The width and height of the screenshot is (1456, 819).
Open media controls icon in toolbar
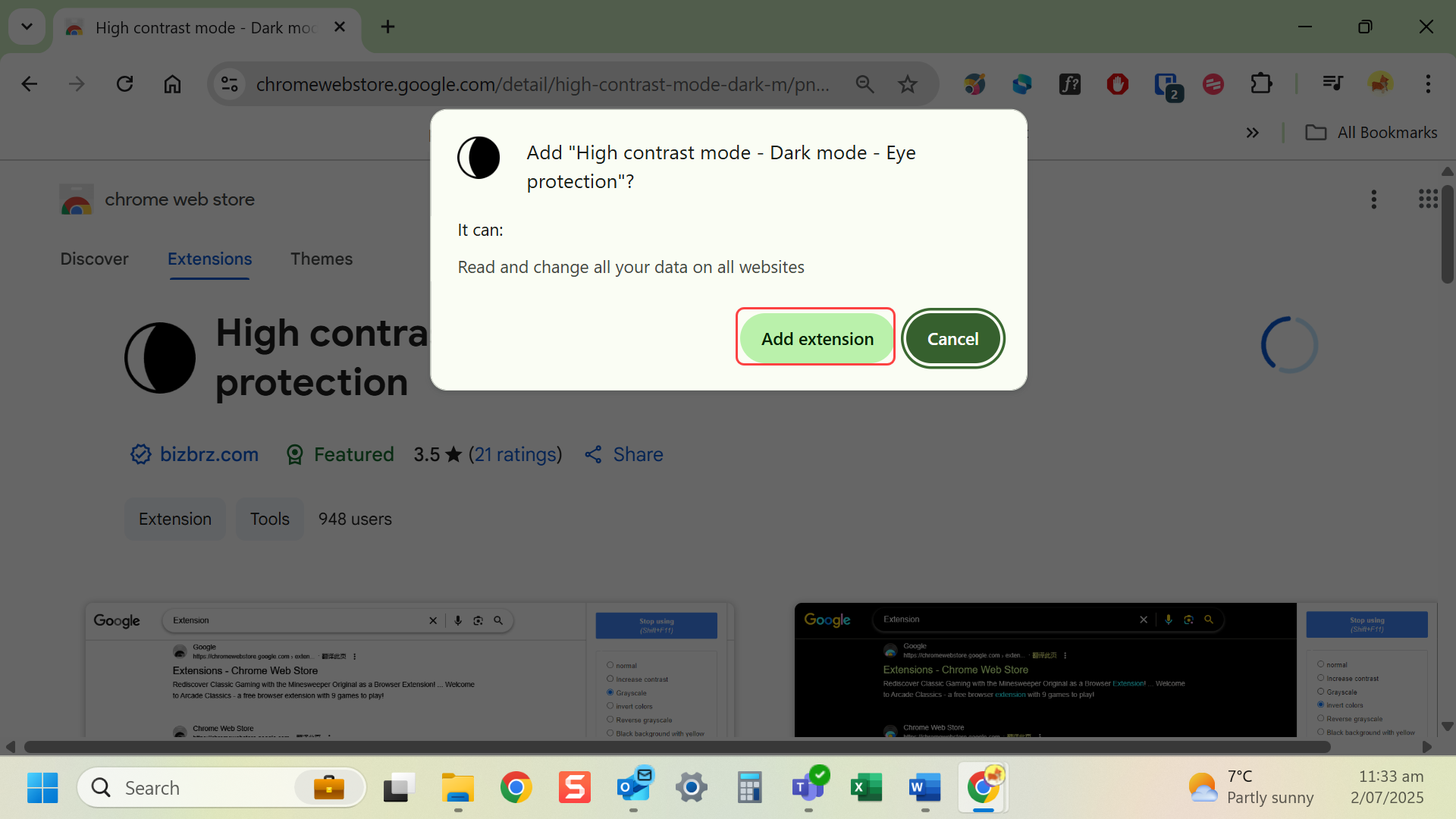(x=1332, y=84)
